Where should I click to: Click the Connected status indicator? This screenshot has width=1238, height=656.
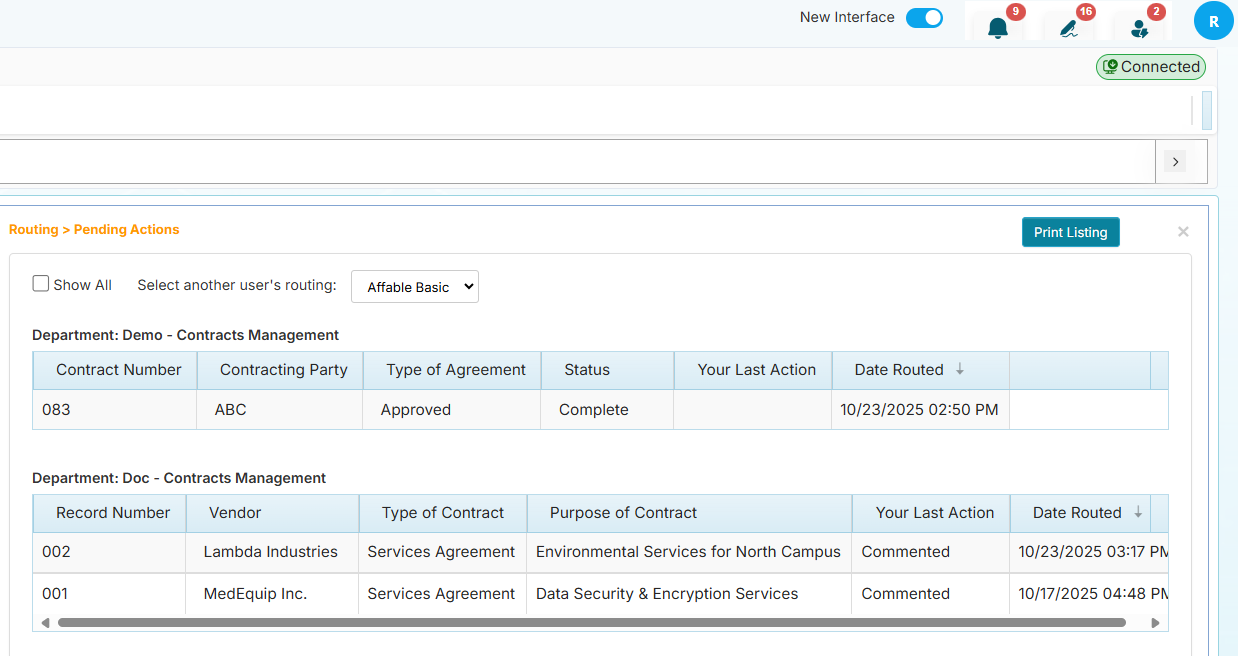(x=1151, y=66)
